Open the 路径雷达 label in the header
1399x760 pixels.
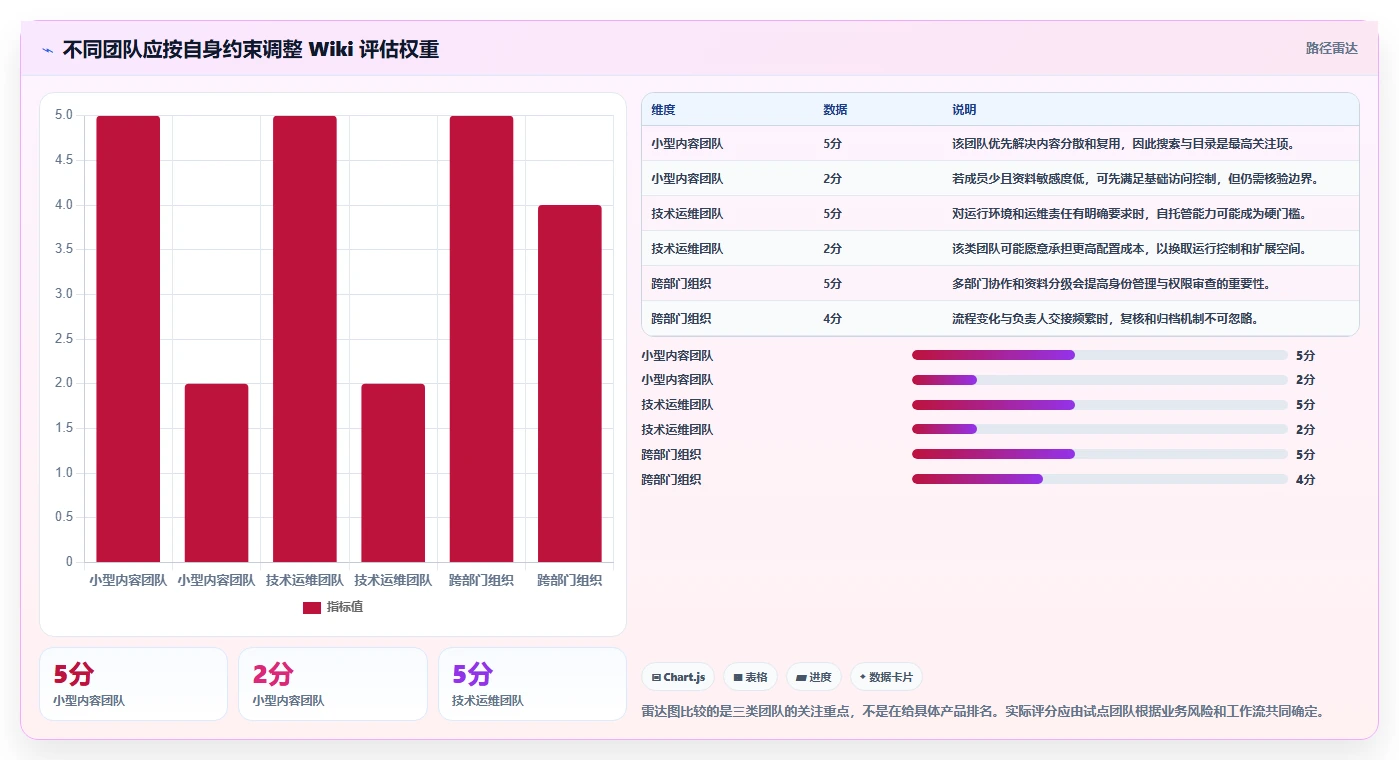click(1331, 48)
